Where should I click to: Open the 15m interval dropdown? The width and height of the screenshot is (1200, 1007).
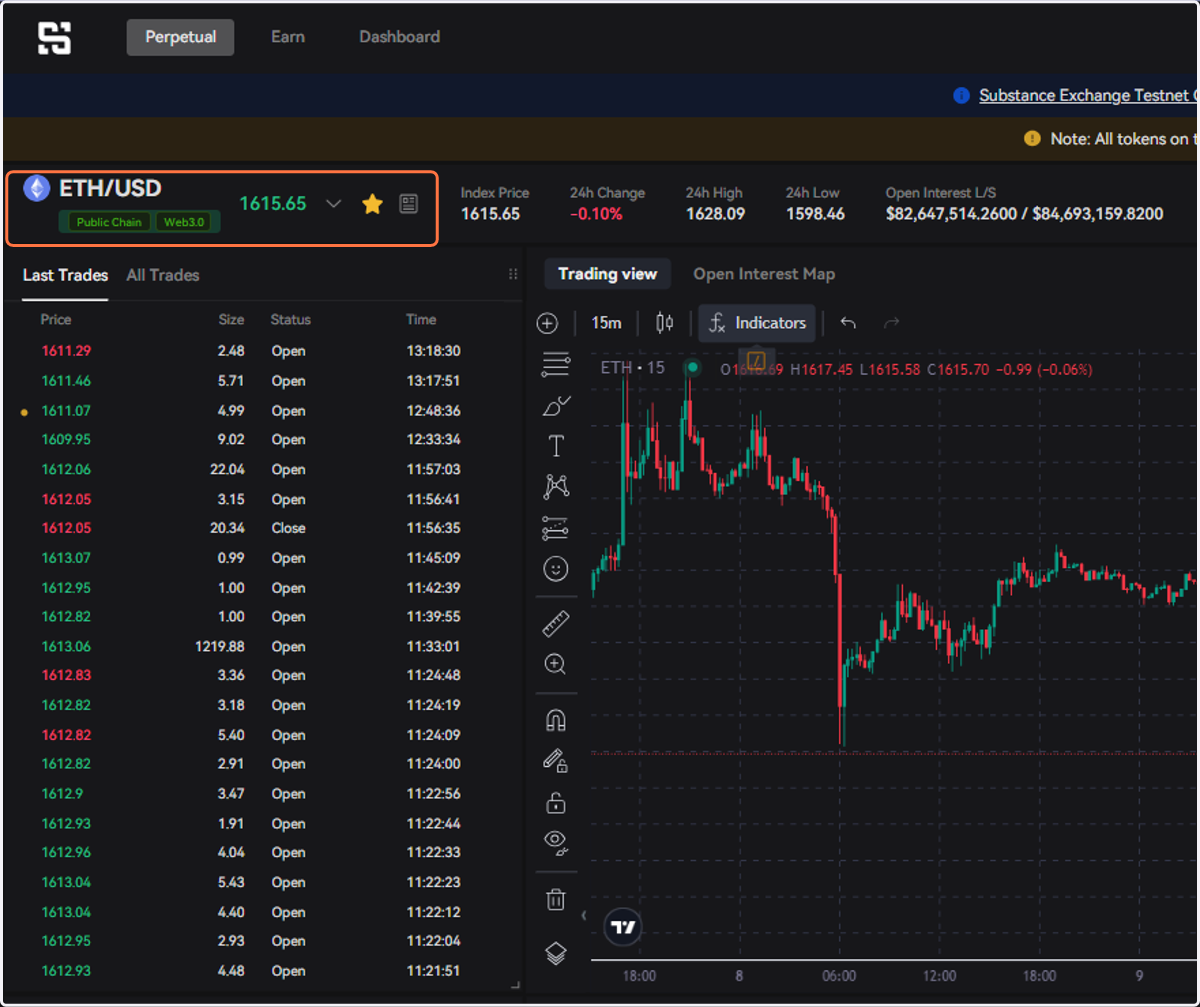coord(606,323)
